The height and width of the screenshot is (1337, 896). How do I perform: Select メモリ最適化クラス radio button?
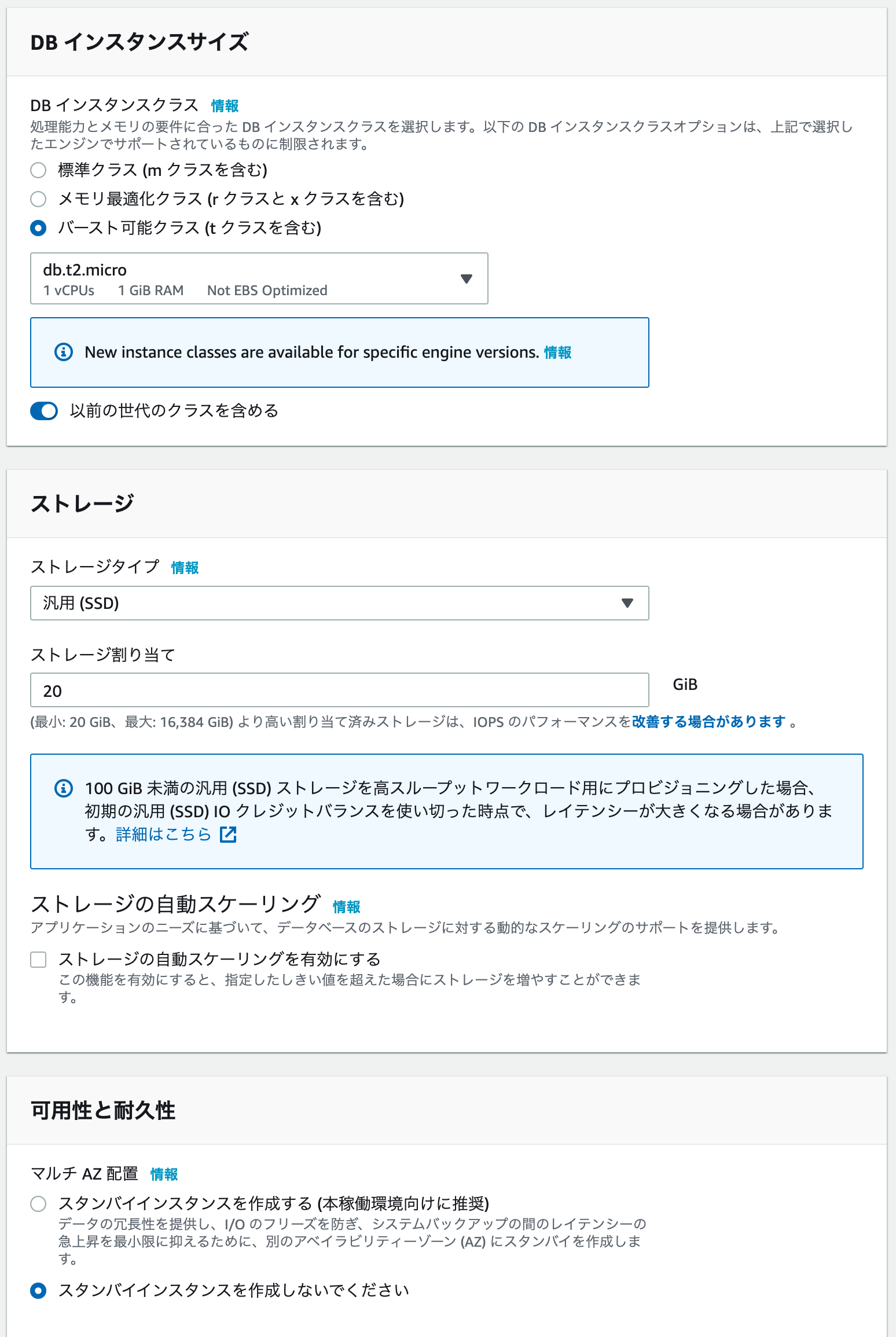click(x=38, y=199)
